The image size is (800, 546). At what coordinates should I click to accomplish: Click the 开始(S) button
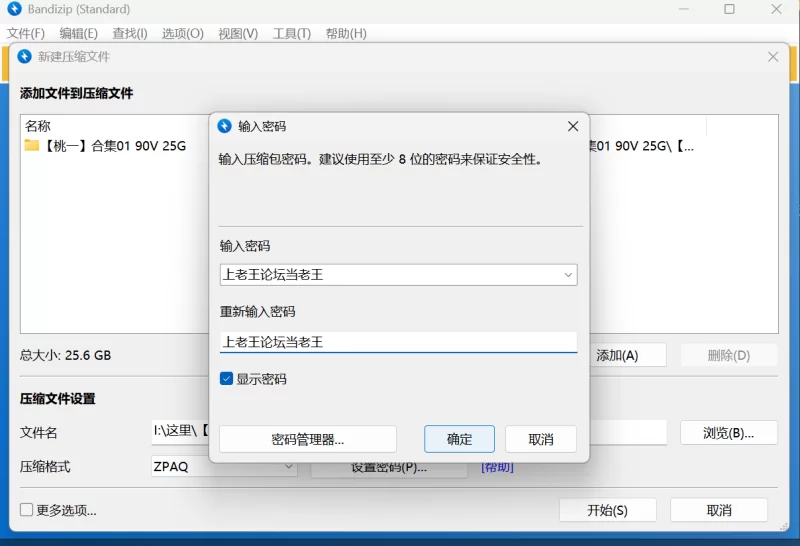[608, 510]
